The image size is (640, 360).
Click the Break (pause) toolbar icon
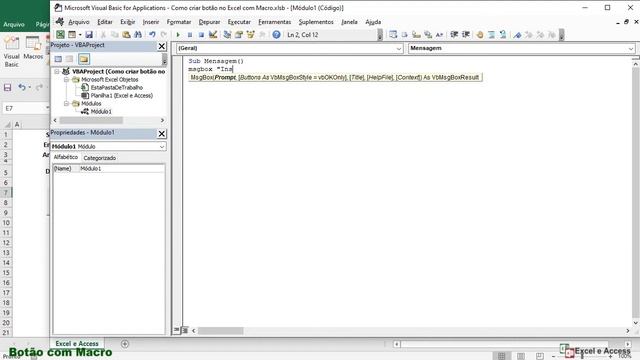point(189,35)
